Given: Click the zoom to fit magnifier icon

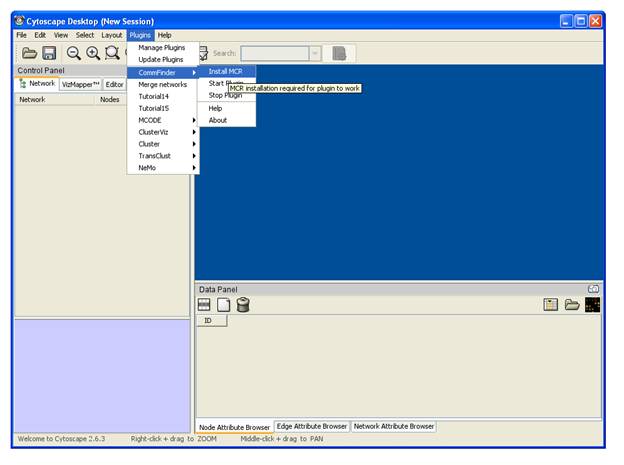Looking at the screenshot, I should click(x=112, y=53).
